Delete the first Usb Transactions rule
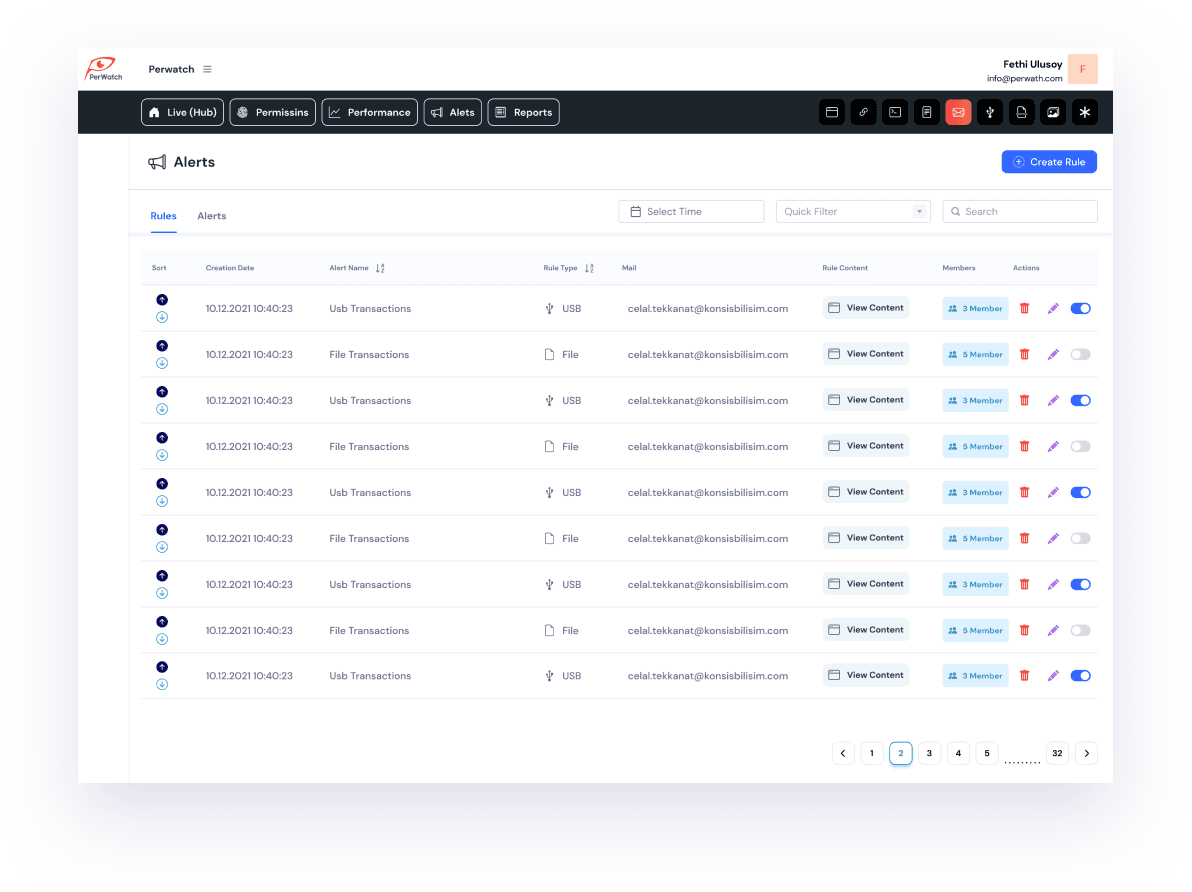This screenshot has height=892, width=1192. 1024,309
